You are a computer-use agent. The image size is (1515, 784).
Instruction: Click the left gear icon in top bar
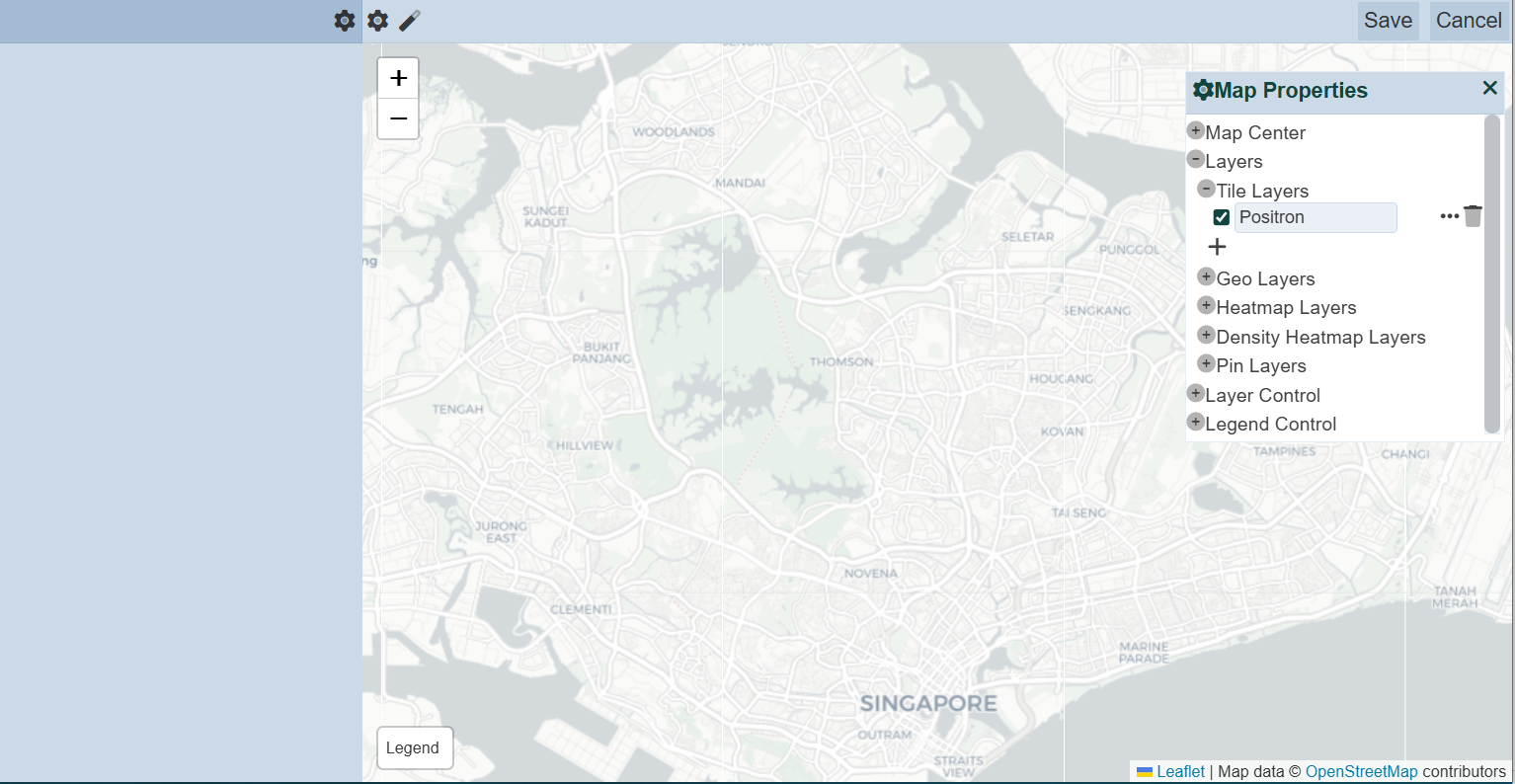344,21
